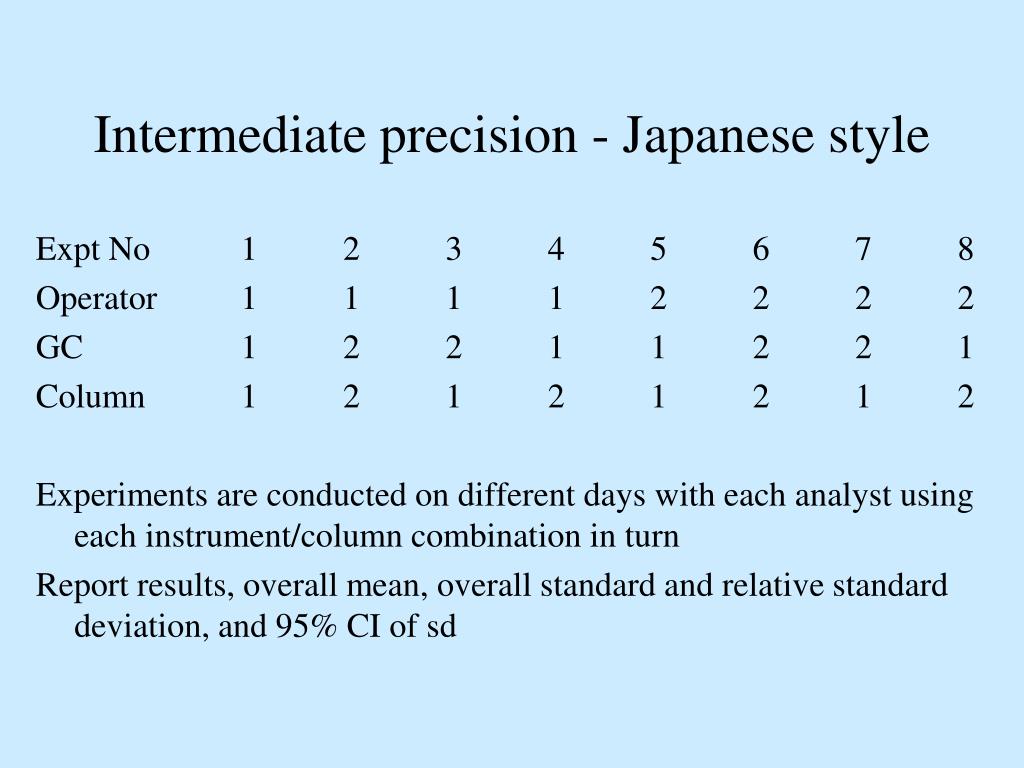Select the 'Column' row label
The width and height of the screenshot is (1024, 768).
[x=90, y=397]
